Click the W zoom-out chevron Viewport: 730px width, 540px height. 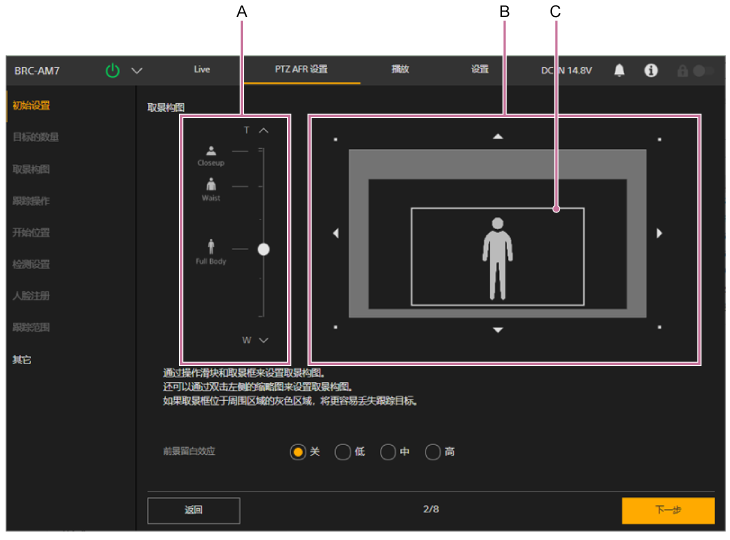coord(263,340)
